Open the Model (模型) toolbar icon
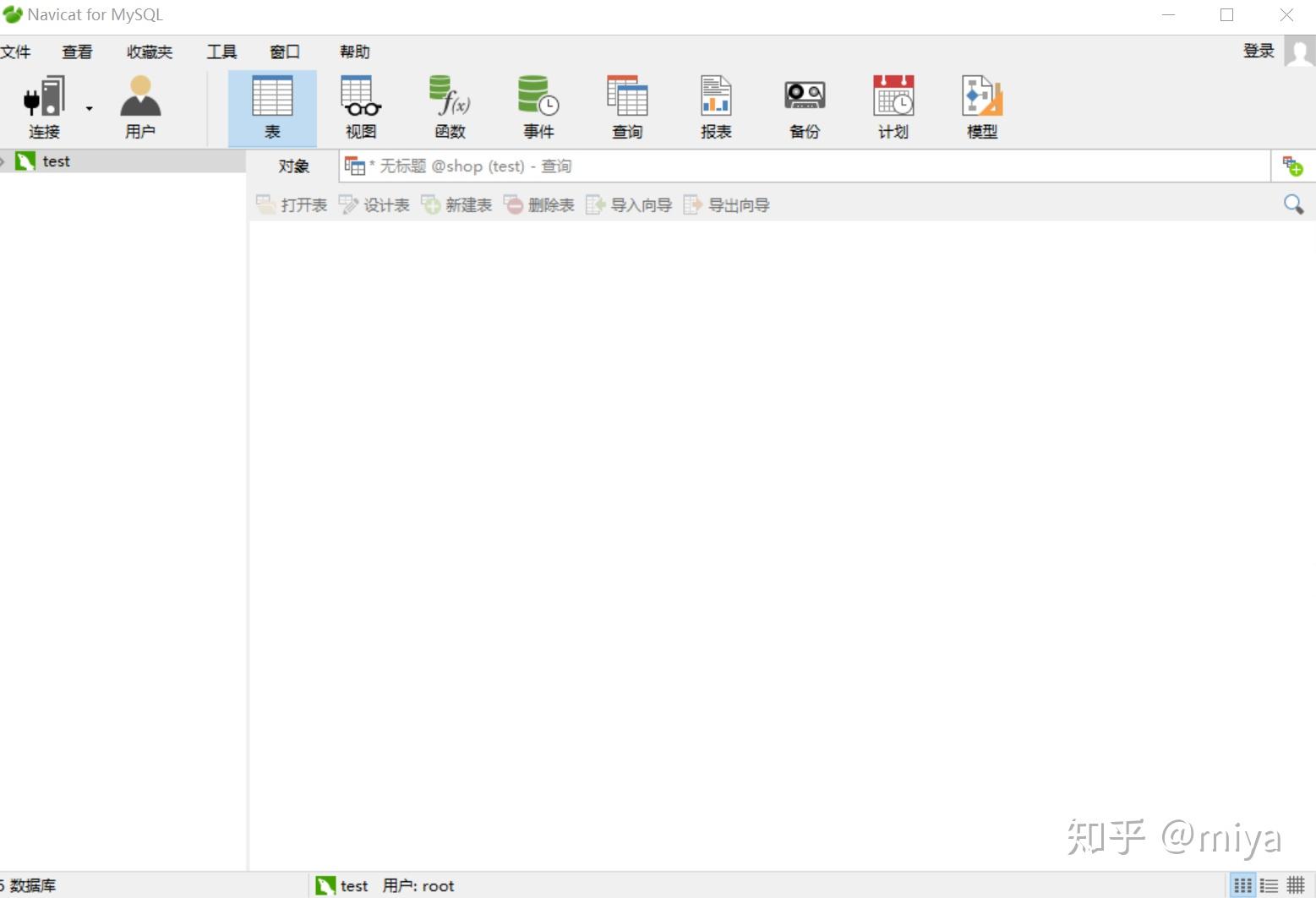Image resolution: width=1316 pixels, height=898 pixels. coord(982,107)
